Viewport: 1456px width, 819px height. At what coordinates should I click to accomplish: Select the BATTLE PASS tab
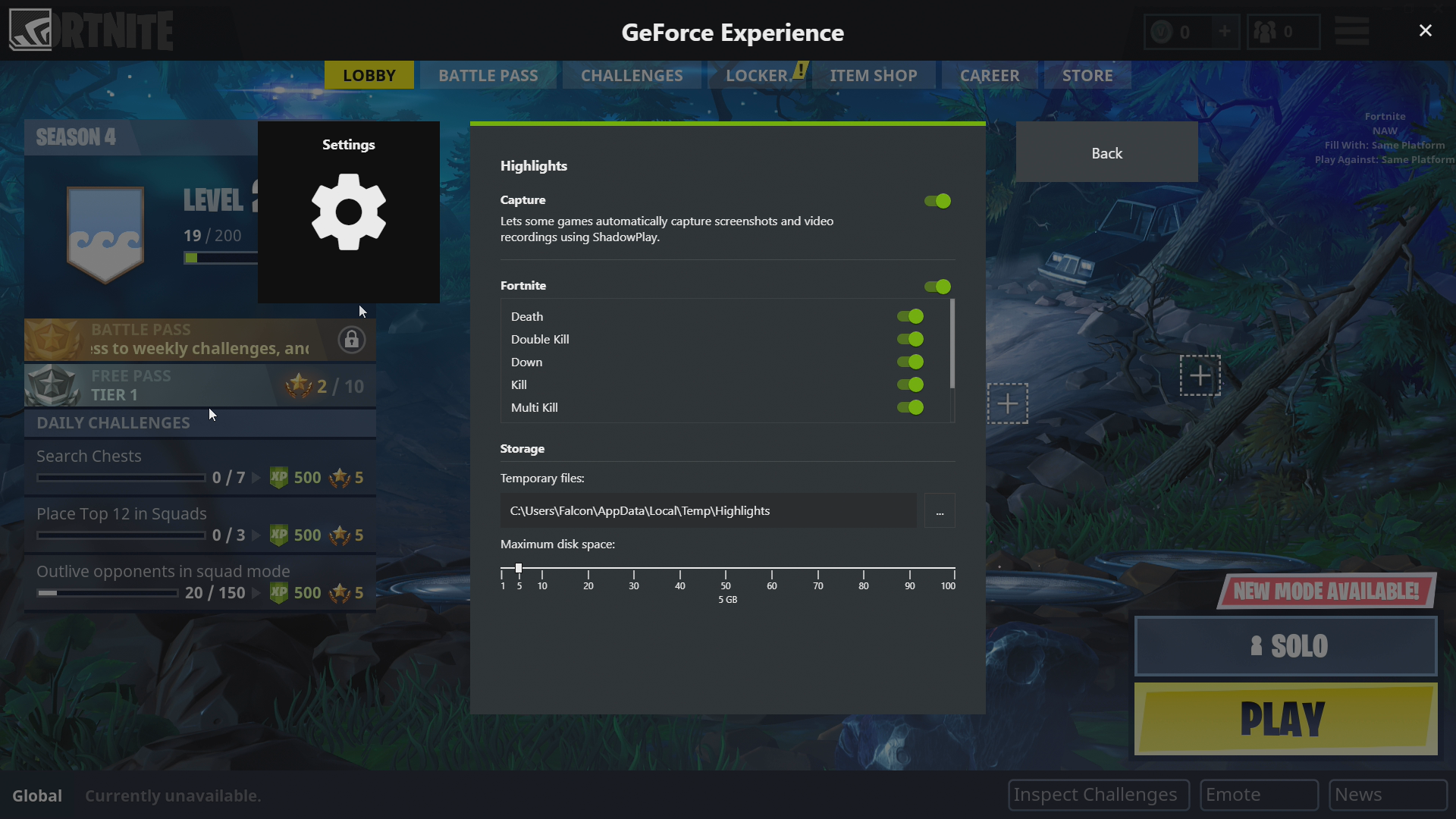[x=488, y=75]
